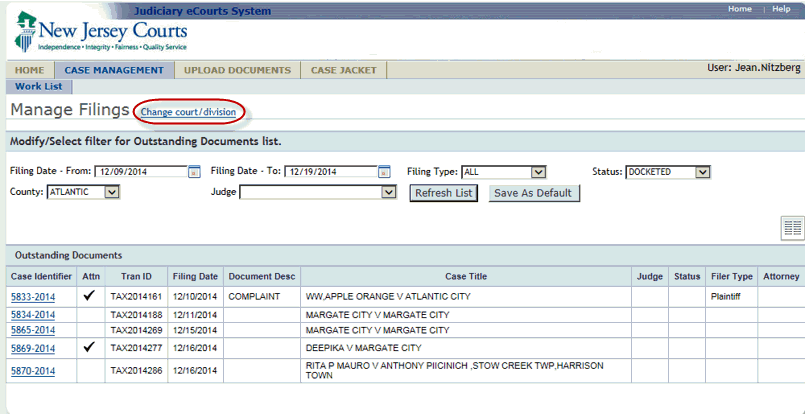
Task: Click the grid view icon above the table
Action: 792,228
